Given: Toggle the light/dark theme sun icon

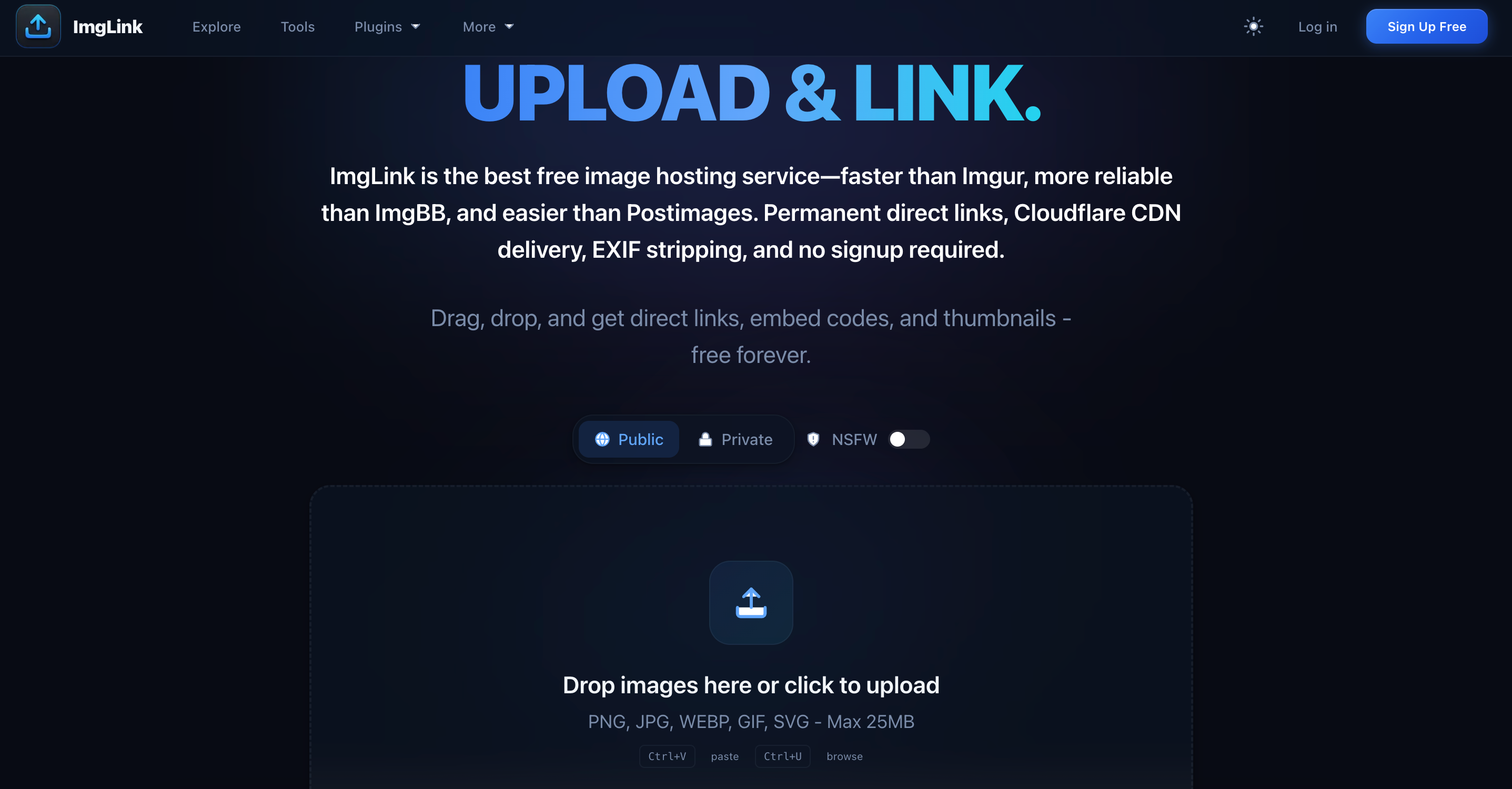Looking at the screenshot, I should (1253, 26).
